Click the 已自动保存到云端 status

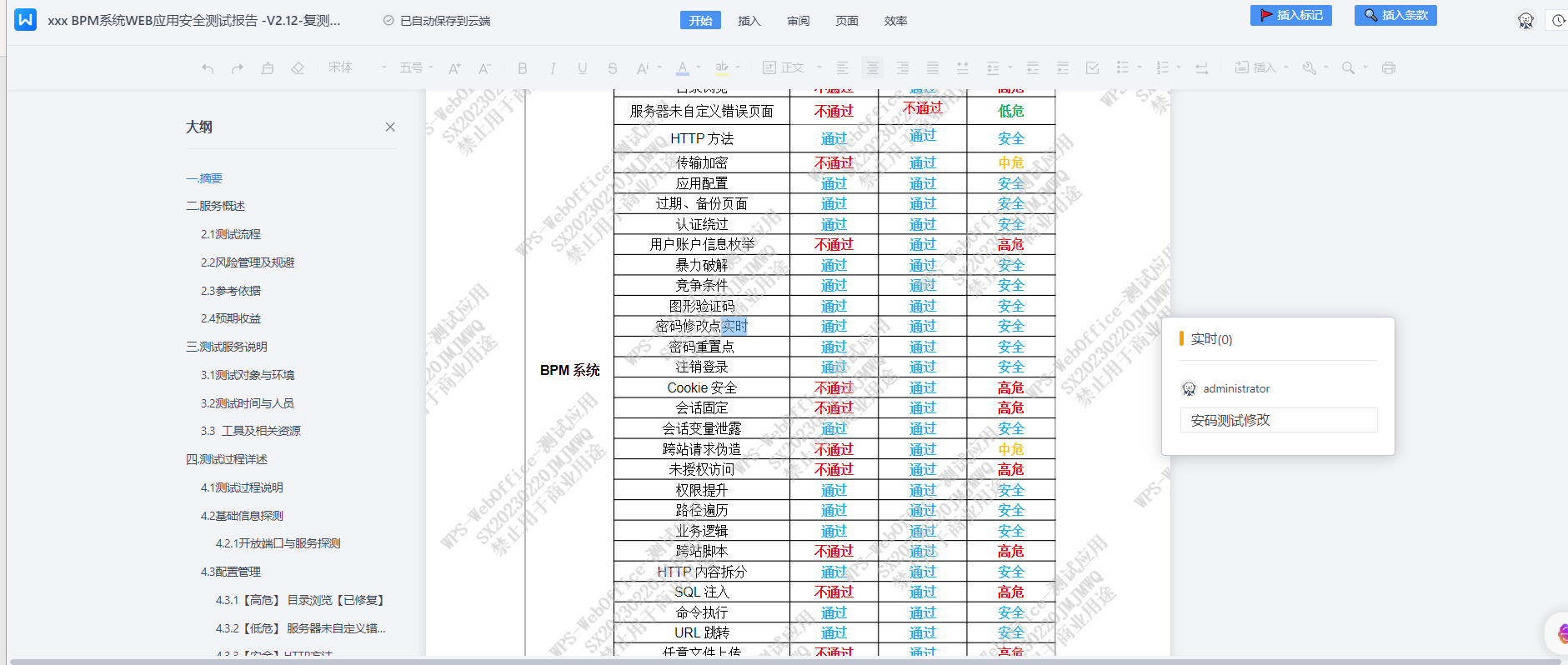click(437, 21)
